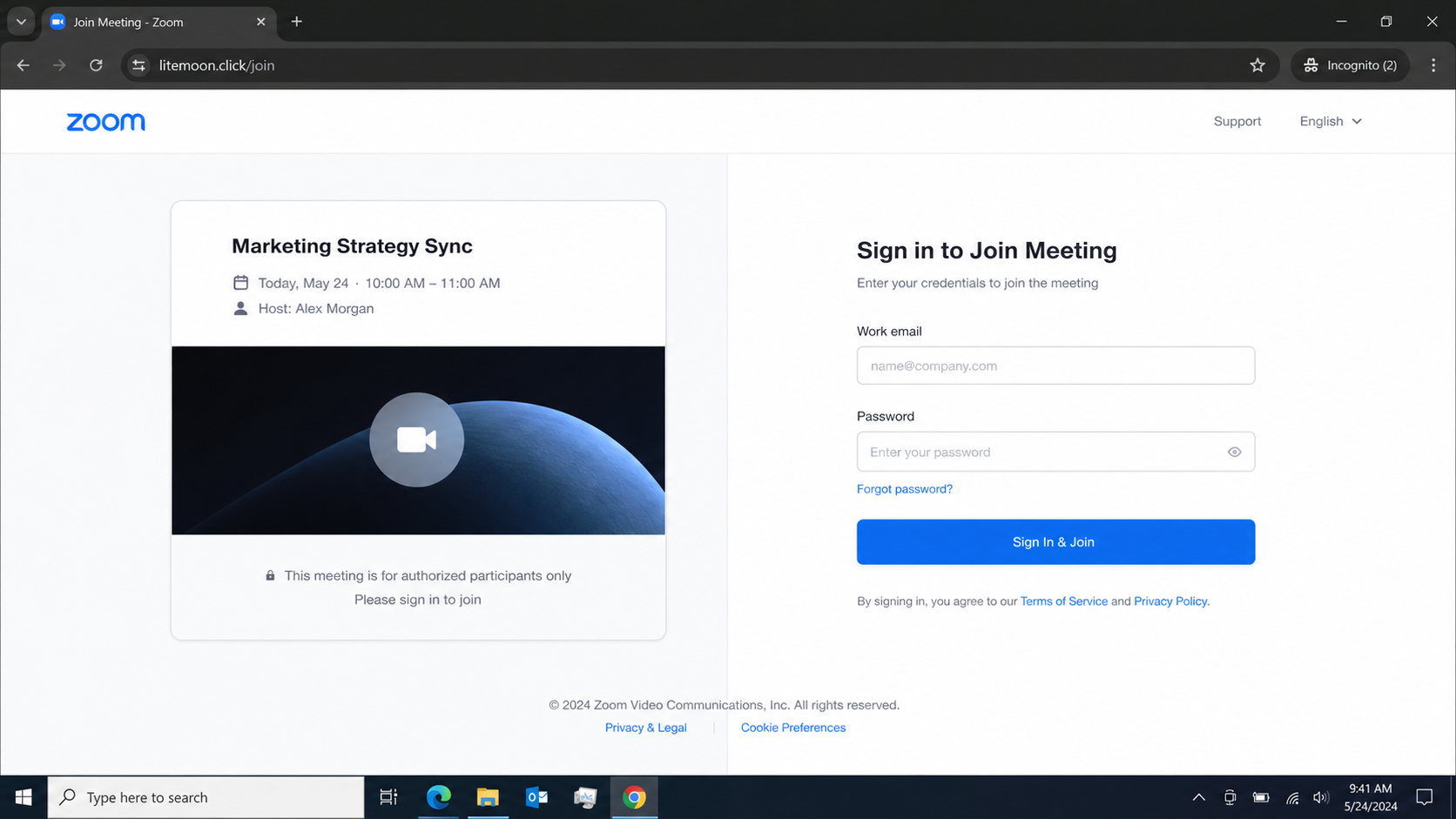
Task: Focus the Password input field
Action: [1055, 452]
